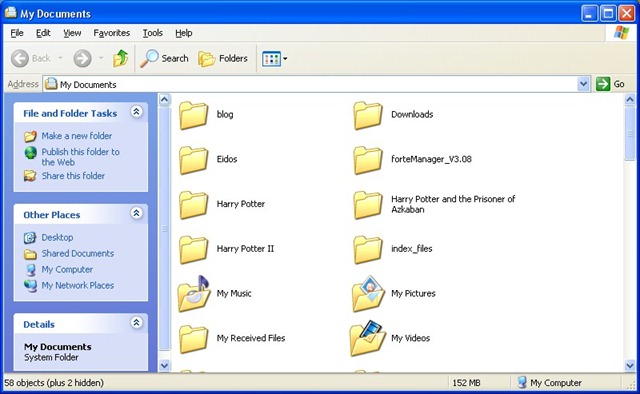Click the Make a new folder link
Image resolution: width=640 pixels, height=394 pixels.
[77, 136]
